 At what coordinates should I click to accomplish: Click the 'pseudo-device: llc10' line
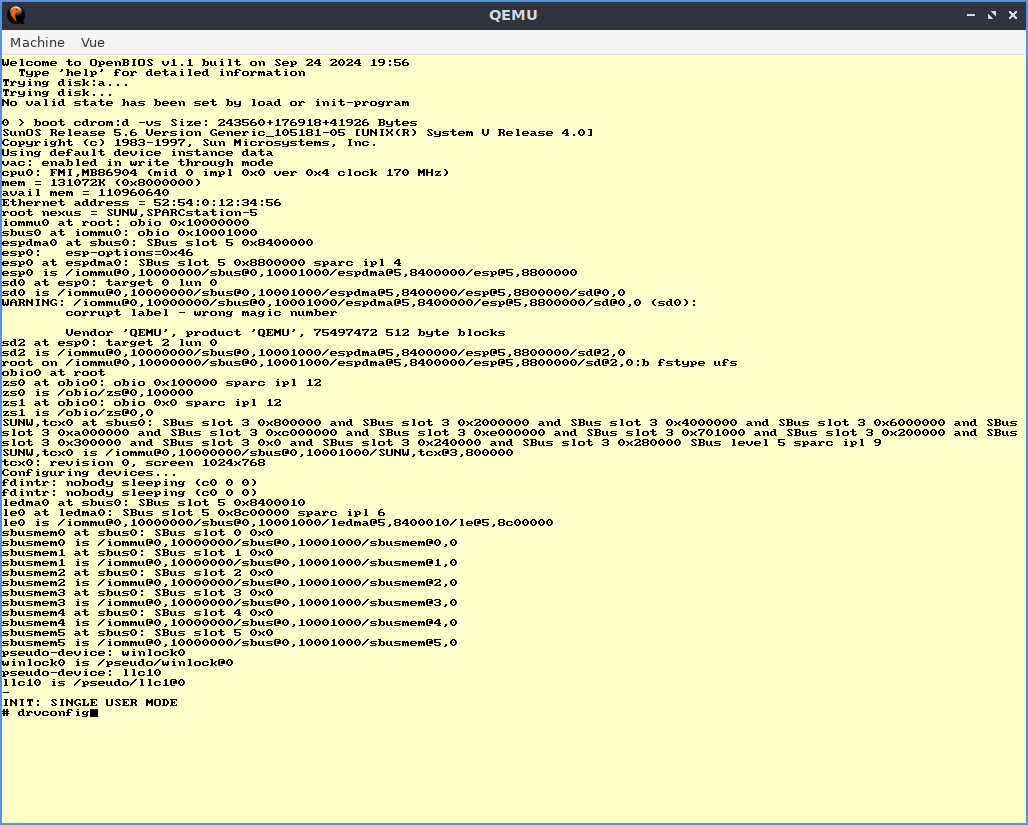point(81,673)
